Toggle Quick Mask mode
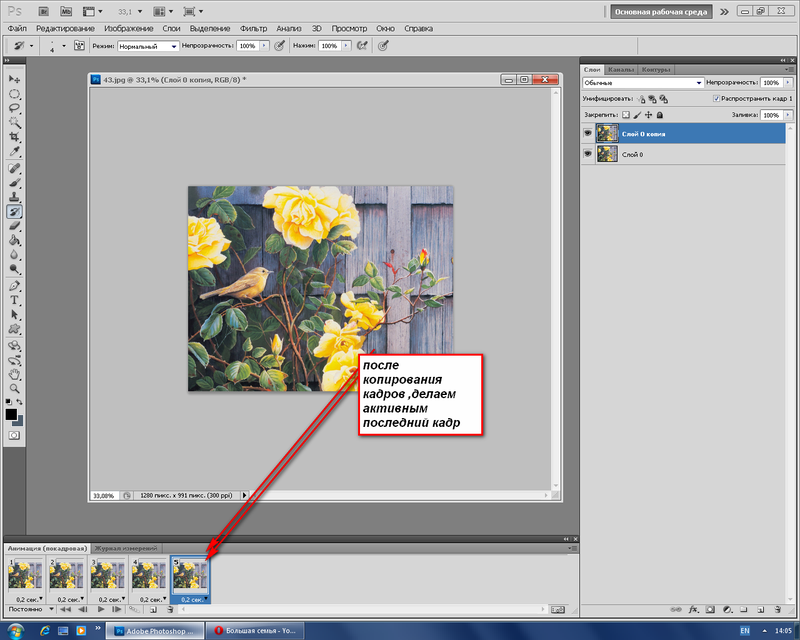800x640 pixels. (x=14, y=435)
